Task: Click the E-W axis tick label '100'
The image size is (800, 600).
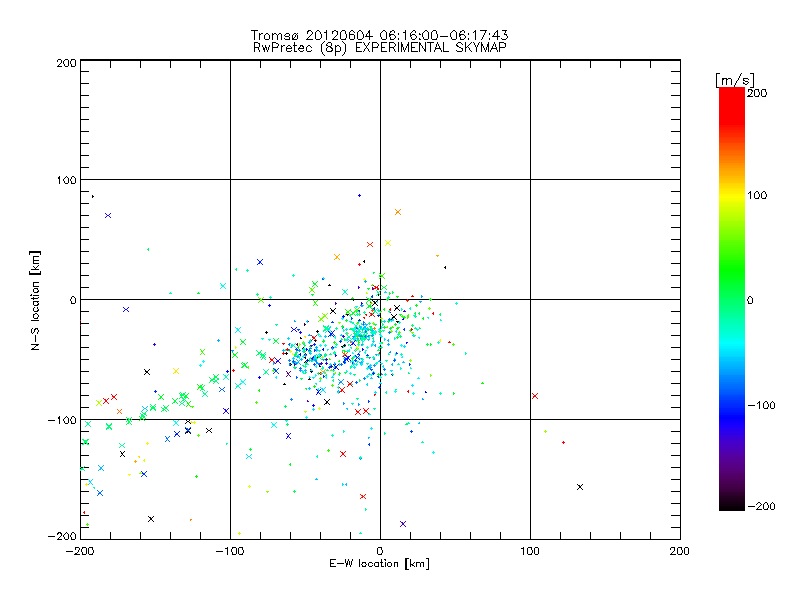Action: click(x=530, y=551)
